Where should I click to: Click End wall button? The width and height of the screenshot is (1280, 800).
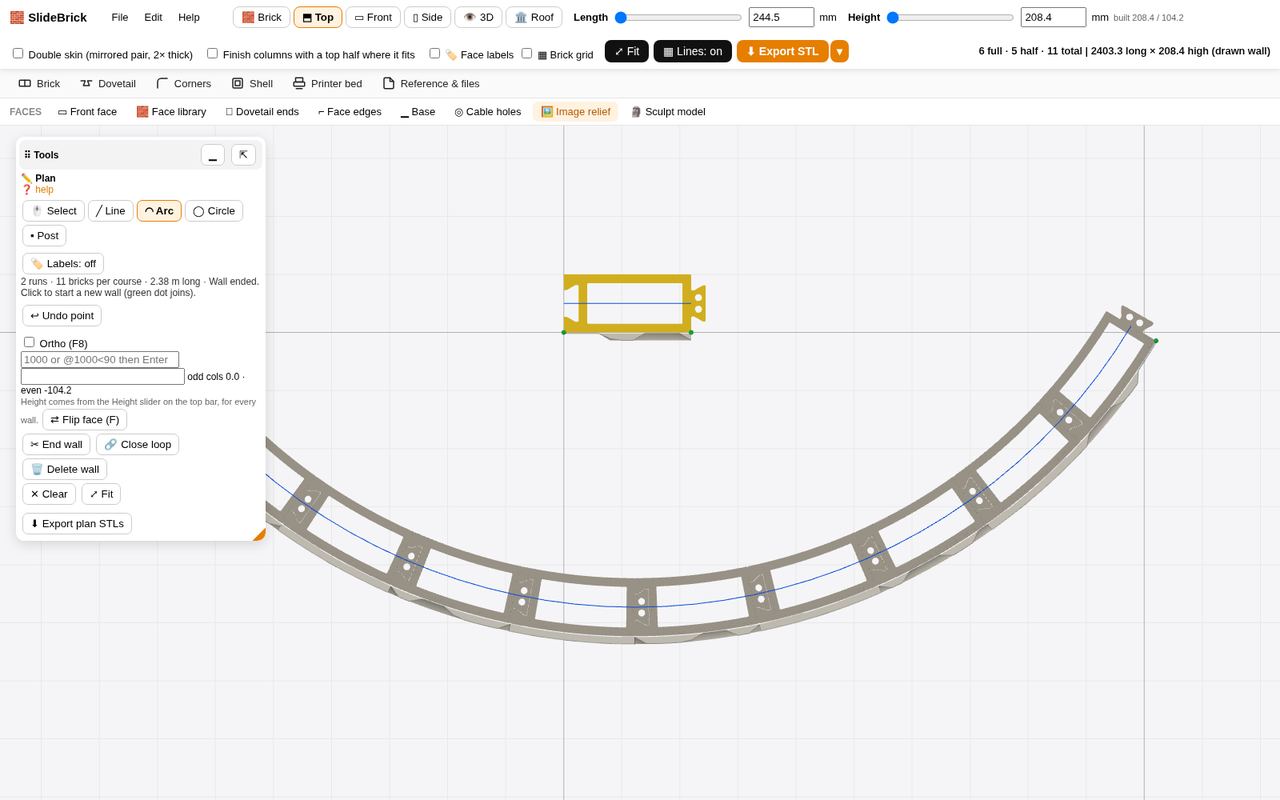pos(56,445)
